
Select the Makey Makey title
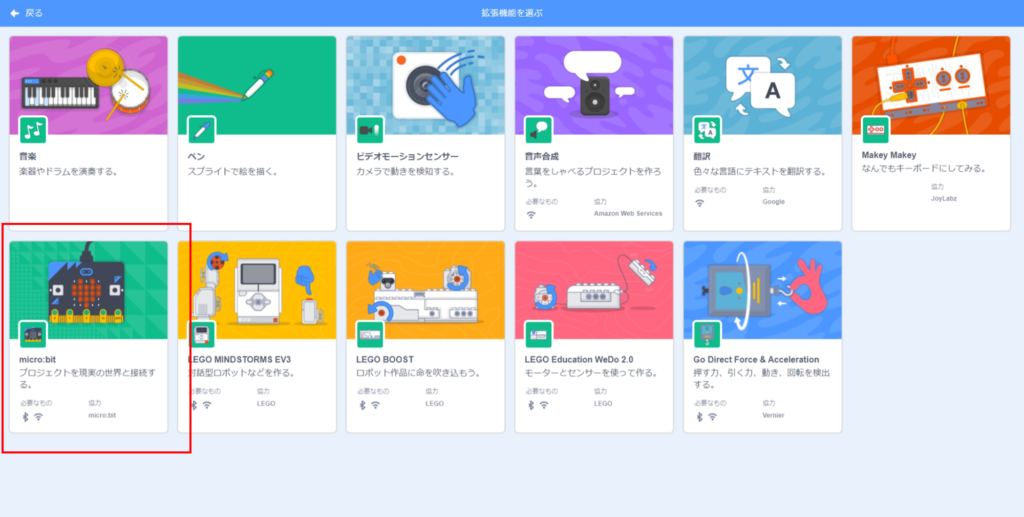[x=889, y=155]
